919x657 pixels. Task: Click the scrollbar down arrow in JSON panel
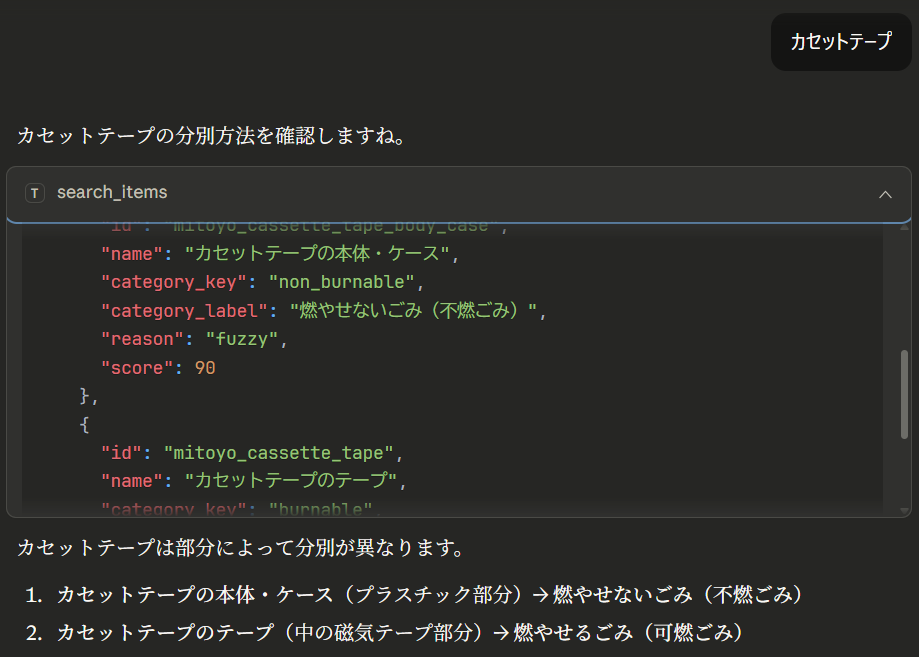click(904, 510)
